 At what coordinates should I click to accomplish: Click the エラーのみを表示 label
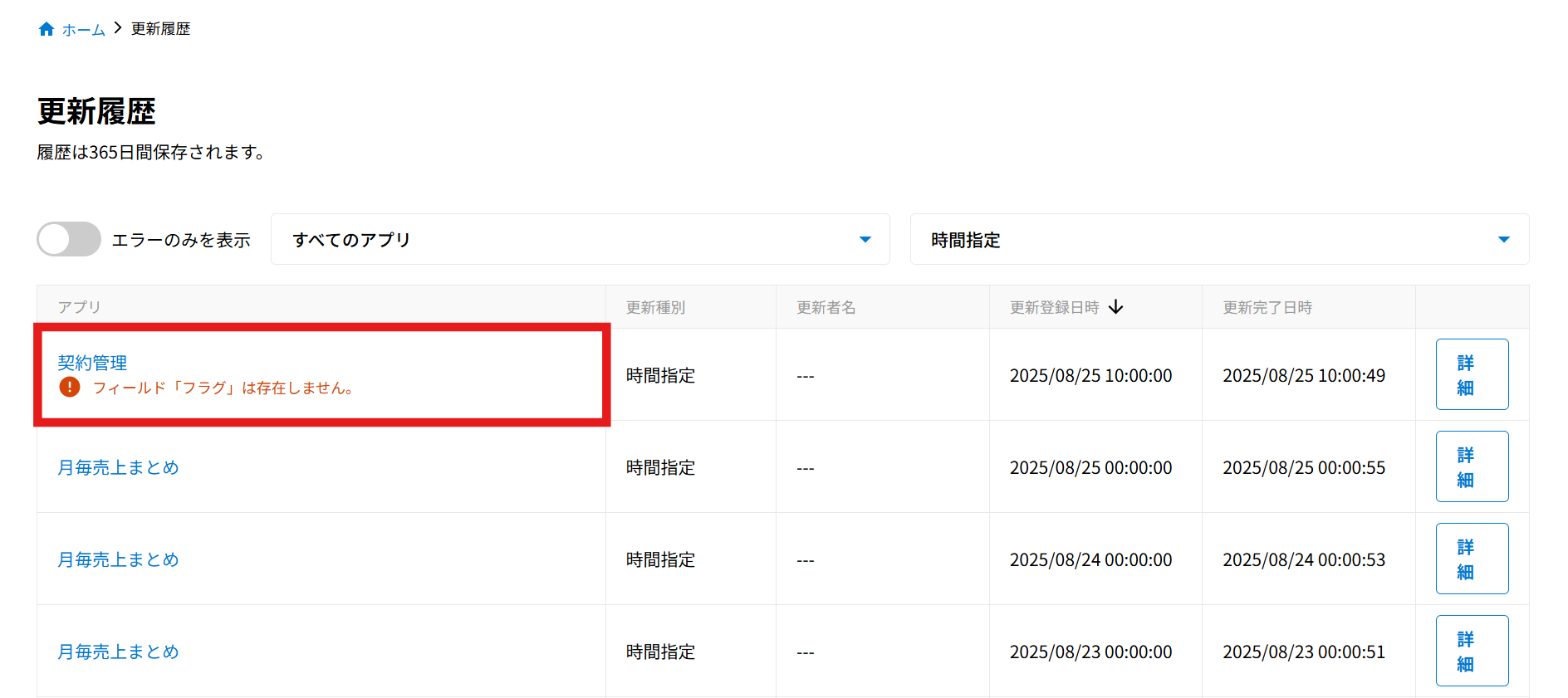[x=181, y=240]
